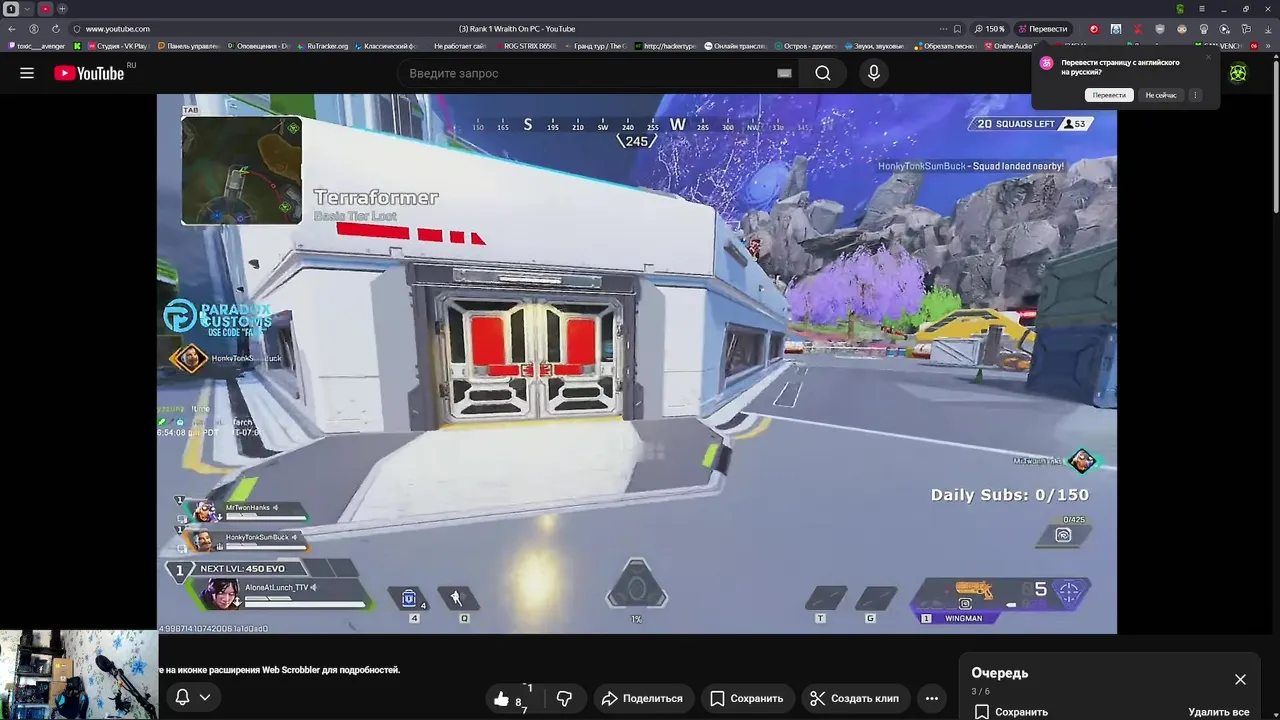The height and width of the screenshot is (720, 1280).
Task: Open the YouTube hamburger guide menu
Action: point(27,73)
